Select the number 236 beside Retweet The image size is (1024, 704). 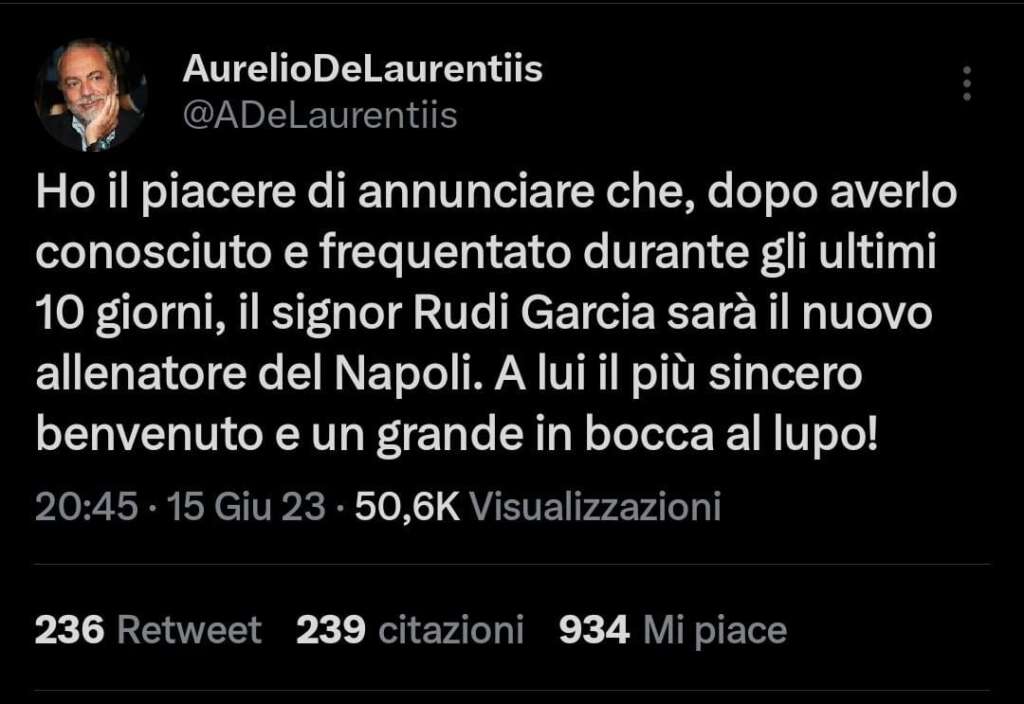(69, 630)
